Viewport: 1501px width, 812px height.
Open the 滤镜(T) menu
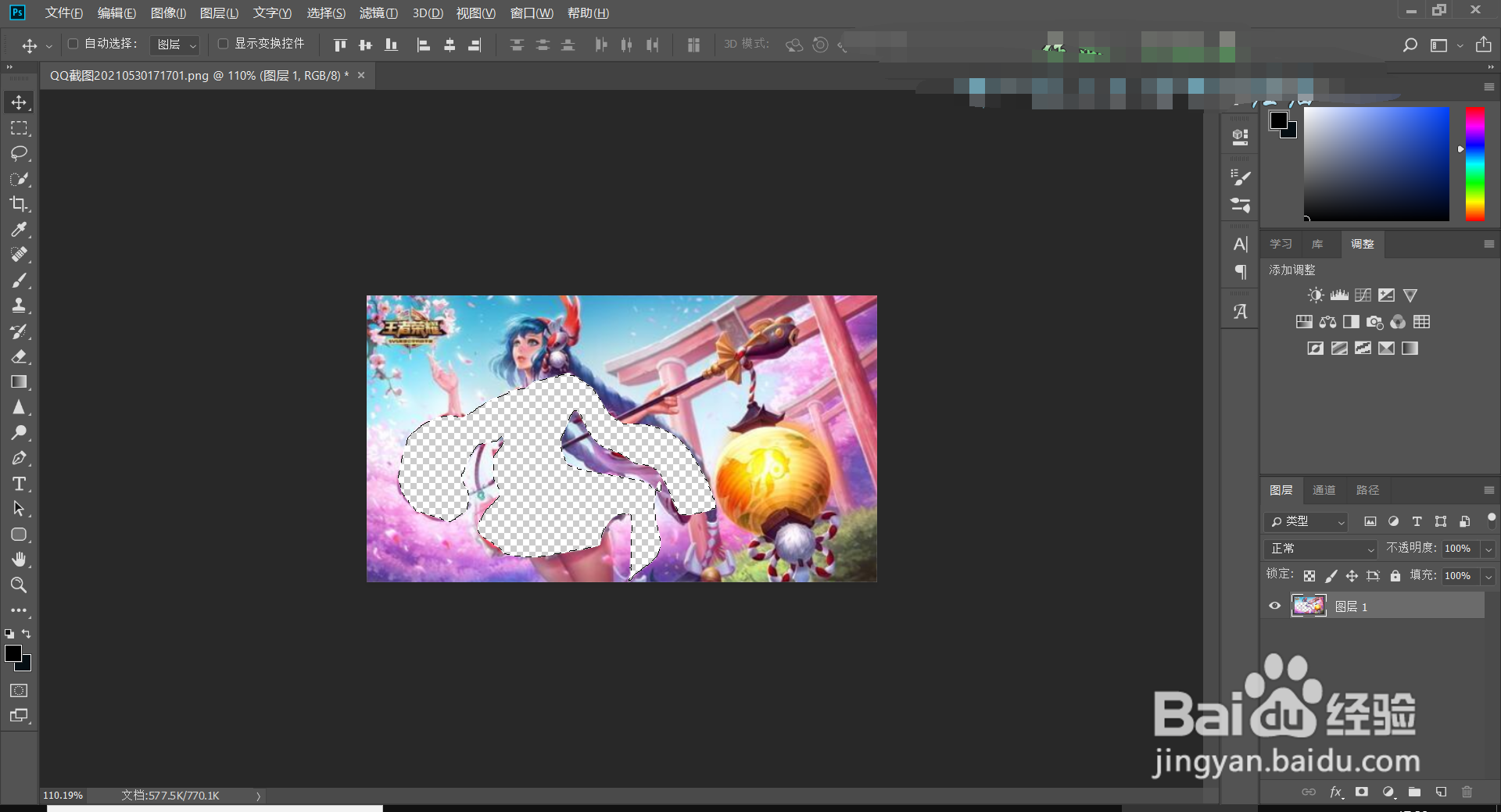point(378,13)
